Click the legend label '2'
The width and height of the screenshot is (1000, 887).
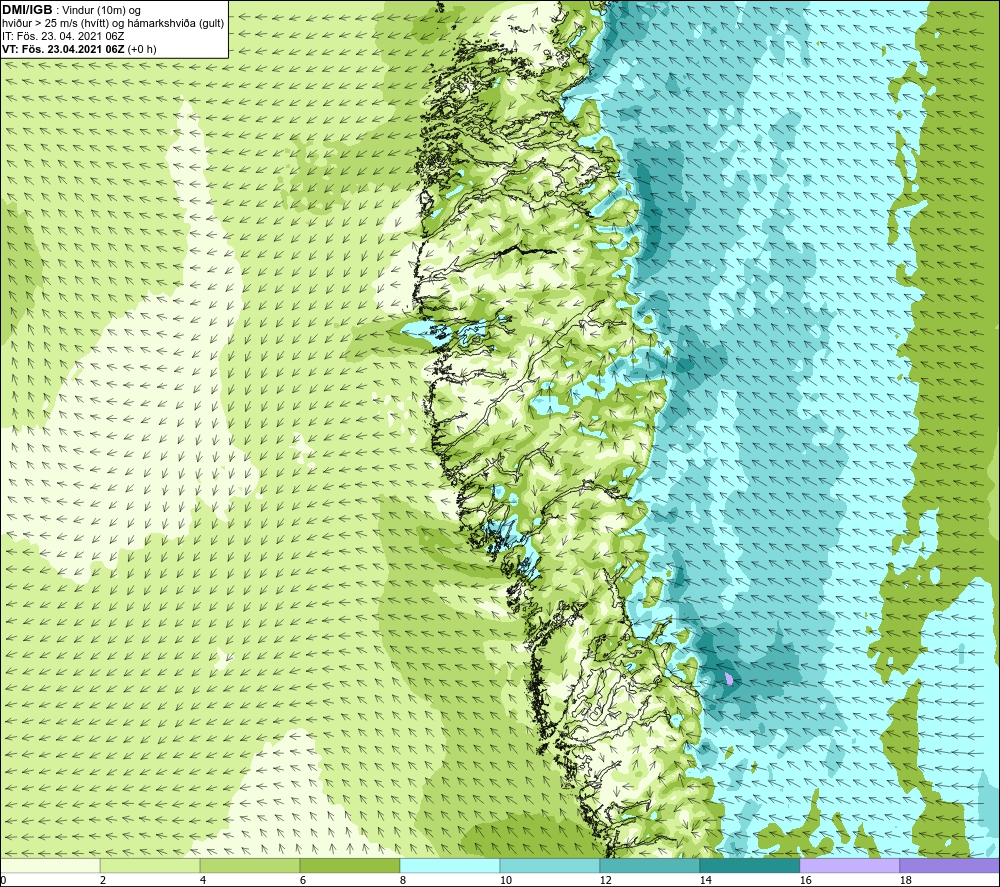click(103, 881)
